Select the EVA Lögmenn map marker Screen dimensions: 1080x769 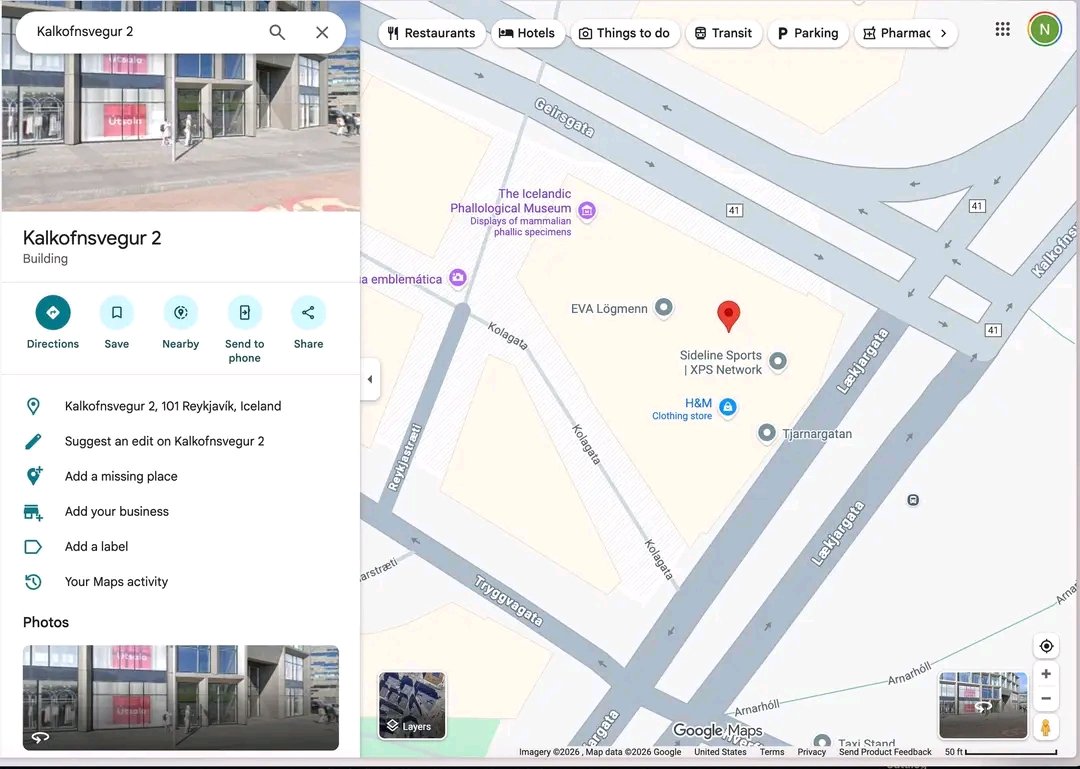click(x=663, y=307)
